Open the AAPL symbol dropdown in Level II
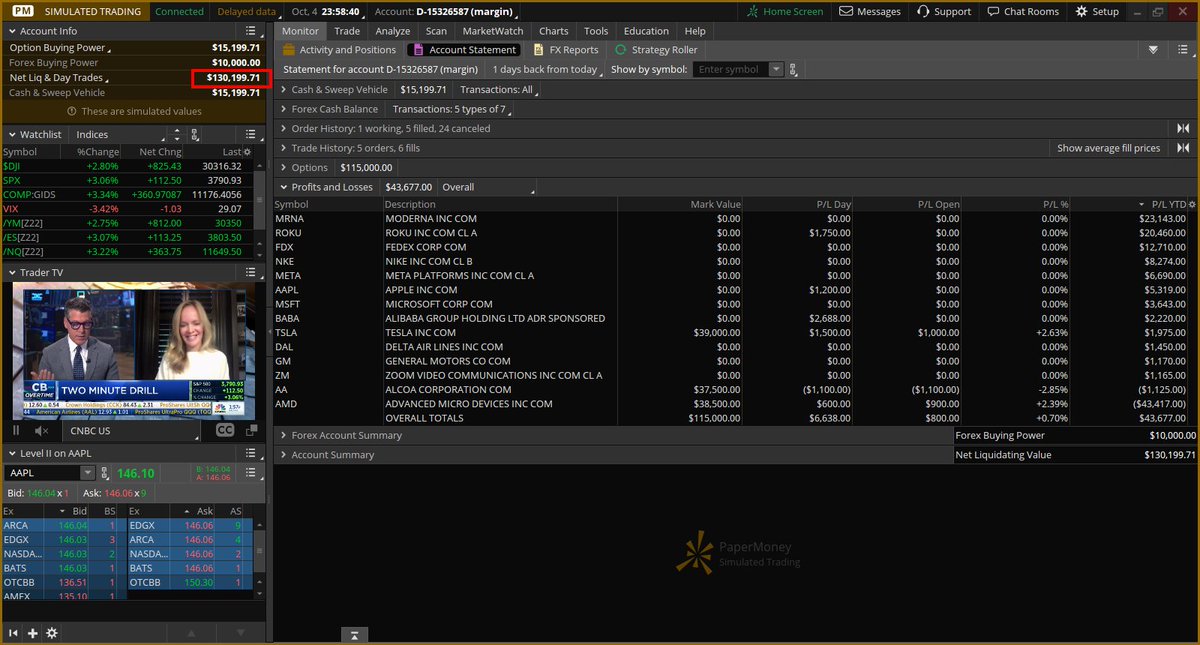This screenshot has height=645, width=1200. coord(88,473)
